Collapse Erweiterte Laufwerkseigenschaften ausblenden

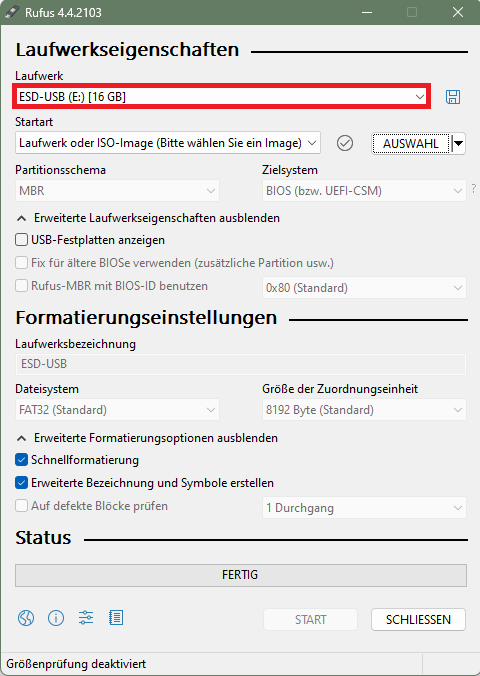[x=148, y=218]
